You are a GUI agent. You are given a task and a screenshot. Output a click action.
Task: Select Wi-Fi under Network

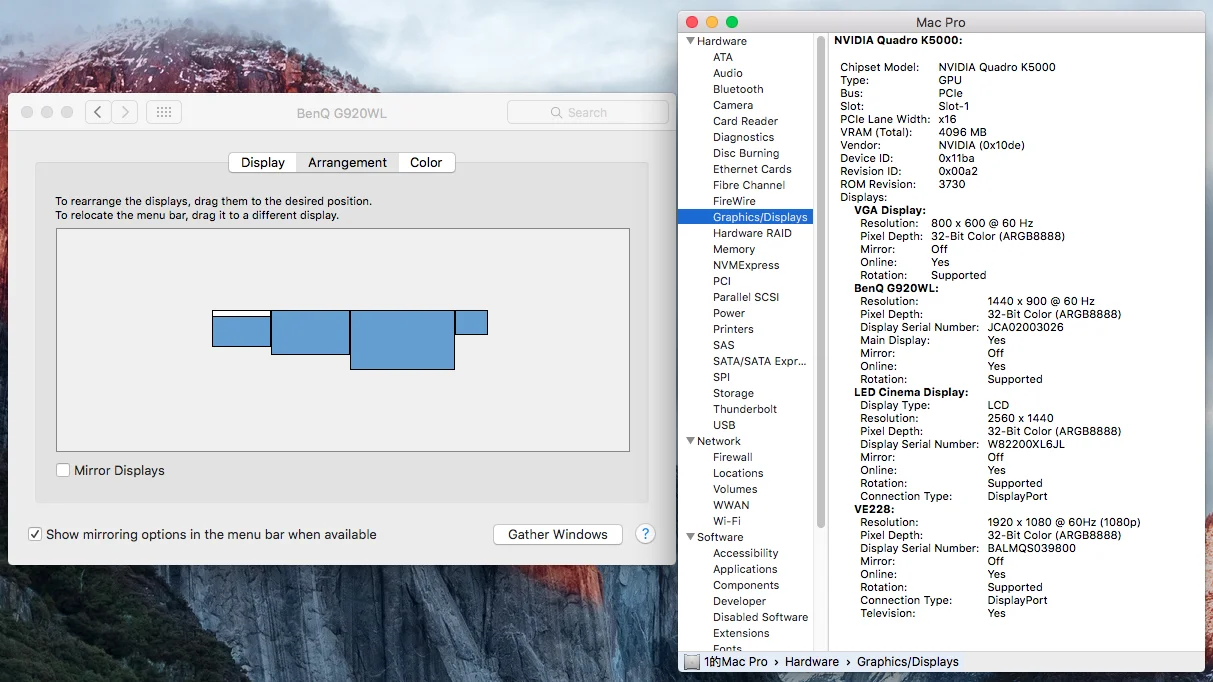tap(727, 521)
